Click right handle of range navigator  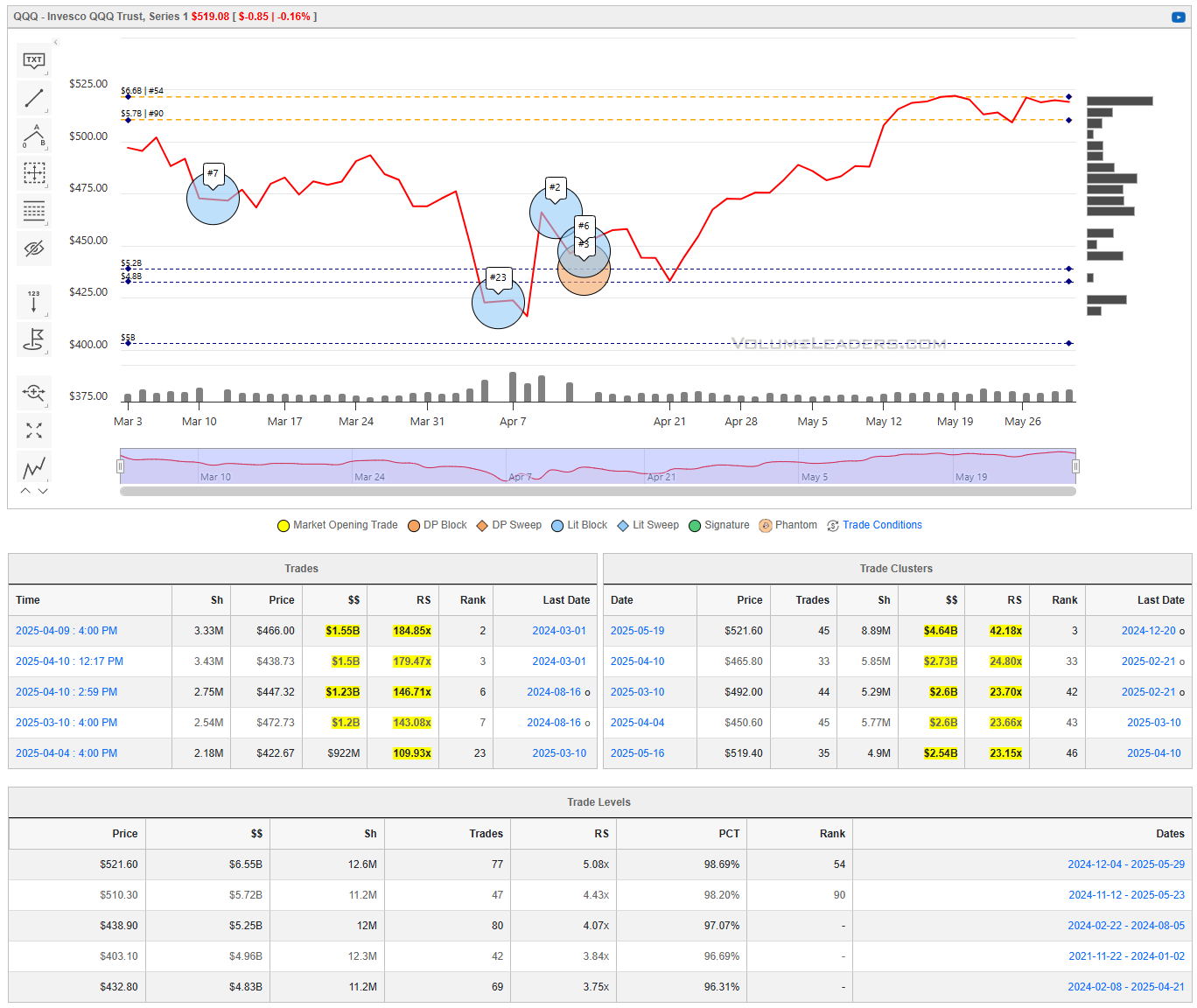(x=1075, y=466)
